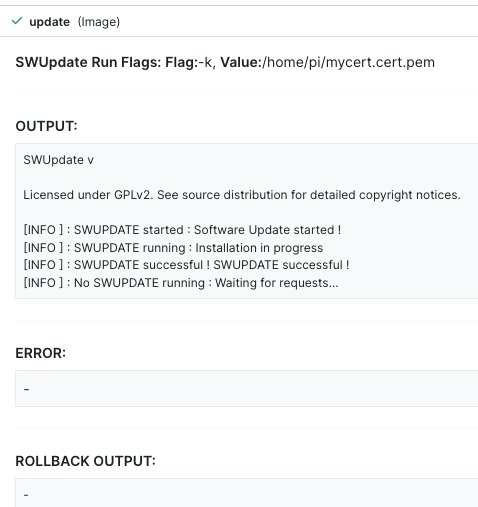The height and width of the screenshot is (507, 478).
Task: Click the SWUpdate v version line
Action: (58, 160)
